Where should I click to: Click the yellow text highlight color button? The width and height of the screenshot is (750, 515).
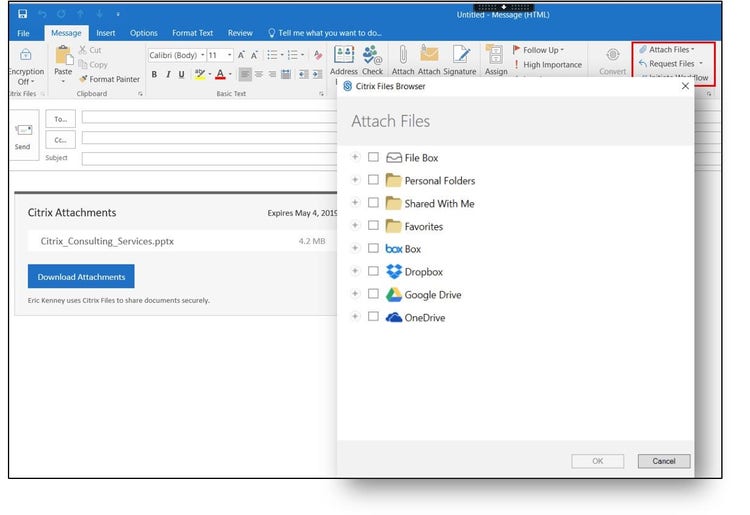pyautogui.click(x=199, y=74)
